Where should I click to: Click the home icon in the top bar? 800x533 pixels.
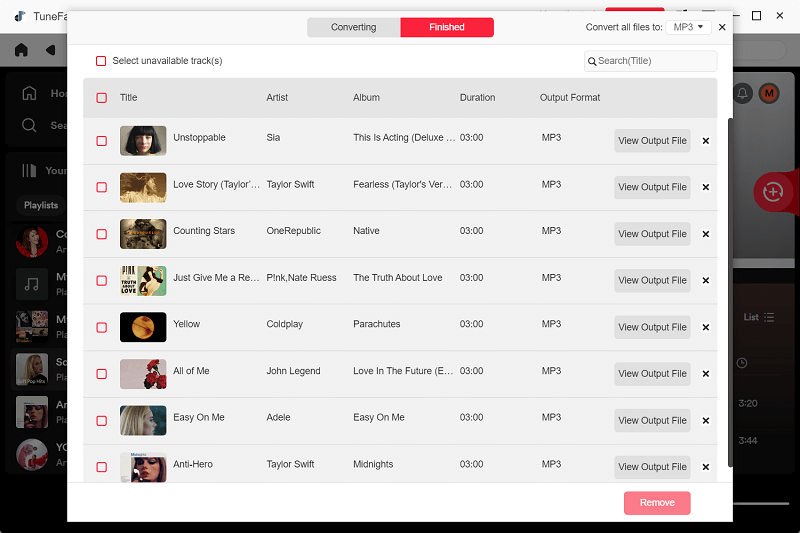[21, 50]
